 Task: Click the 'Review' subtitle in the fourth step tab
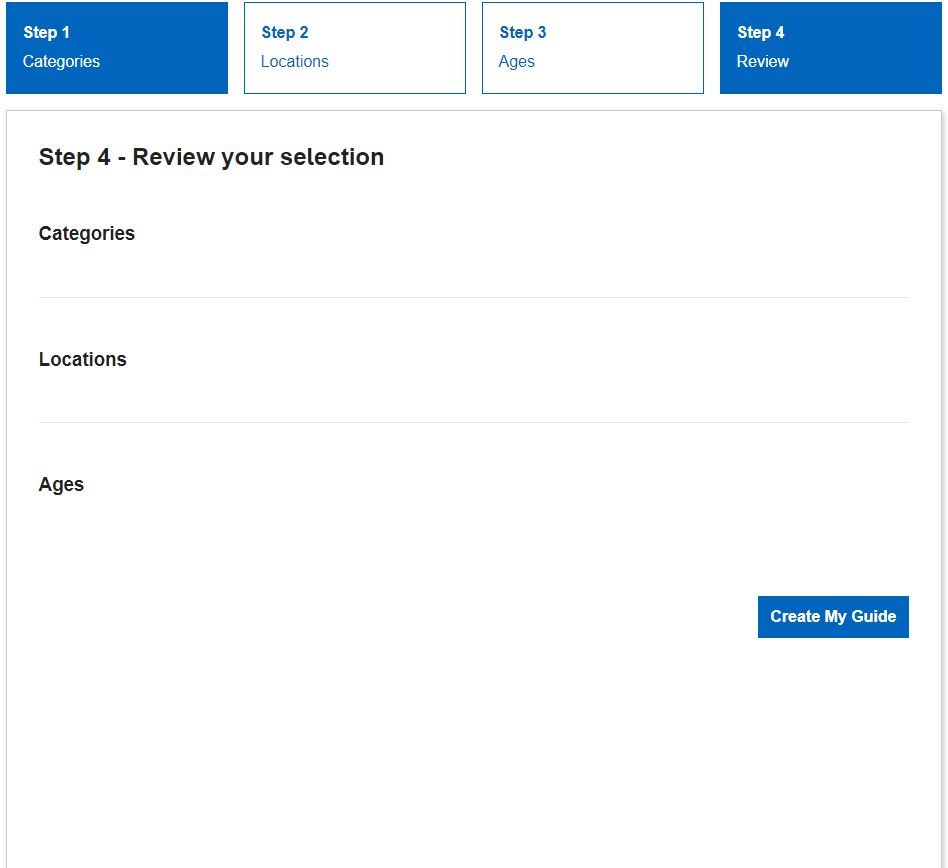(x=763, y=61)
